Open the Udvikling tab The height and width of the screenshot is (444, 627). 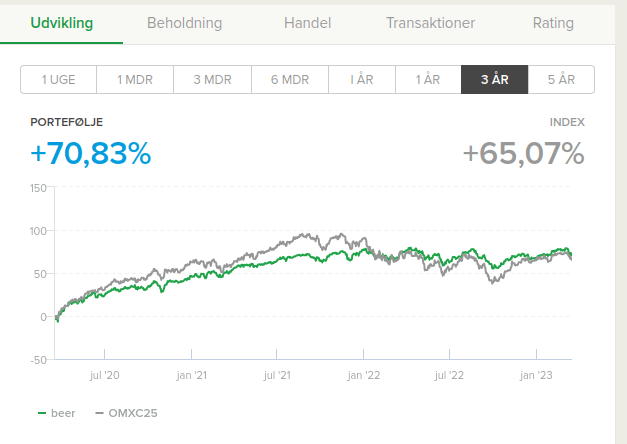pos(61,23)
